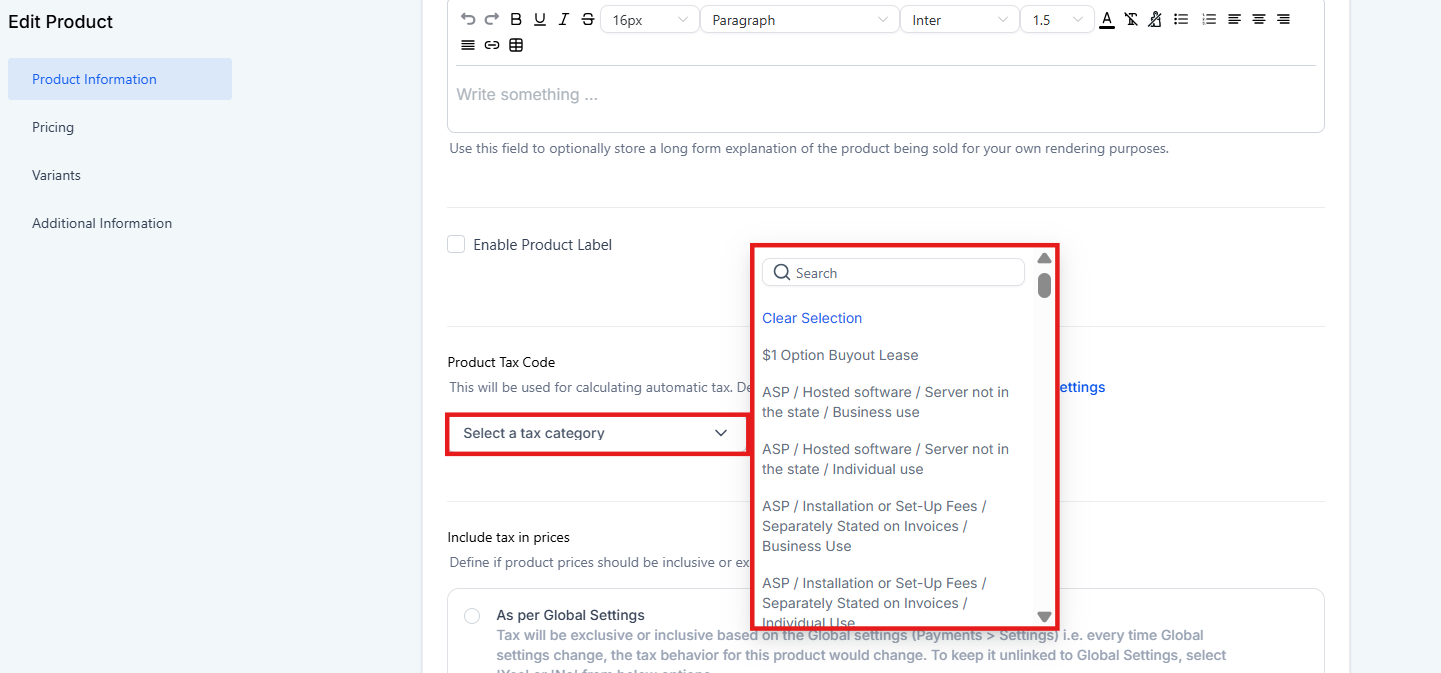This screenshot has height=673, width=1441.
Task: Insert a bulleted list
Action: [1181, 19]
